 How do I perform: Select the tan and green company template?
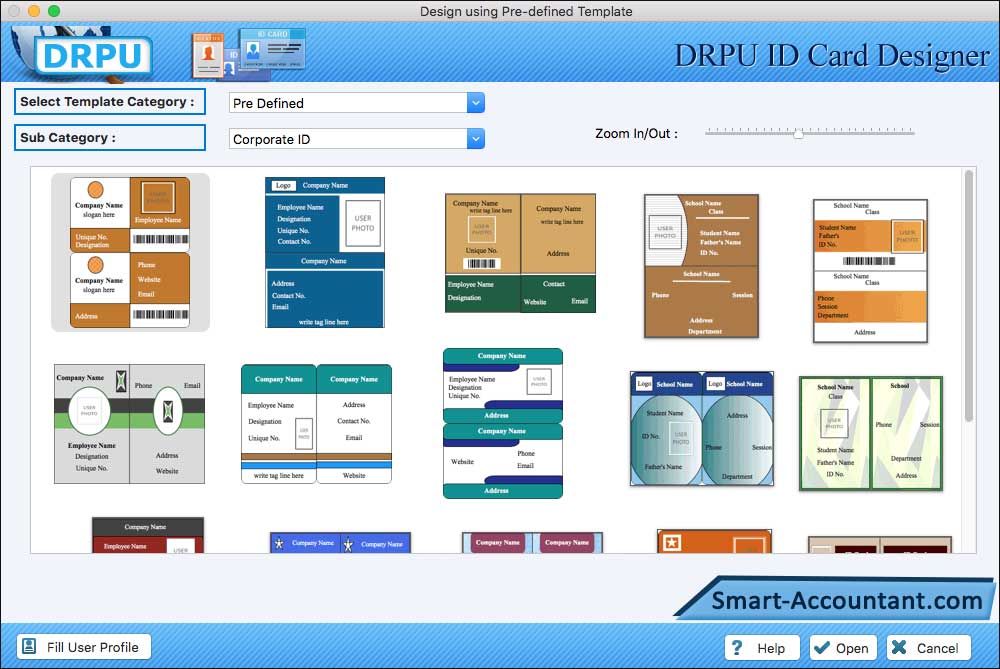click(520, 253)
